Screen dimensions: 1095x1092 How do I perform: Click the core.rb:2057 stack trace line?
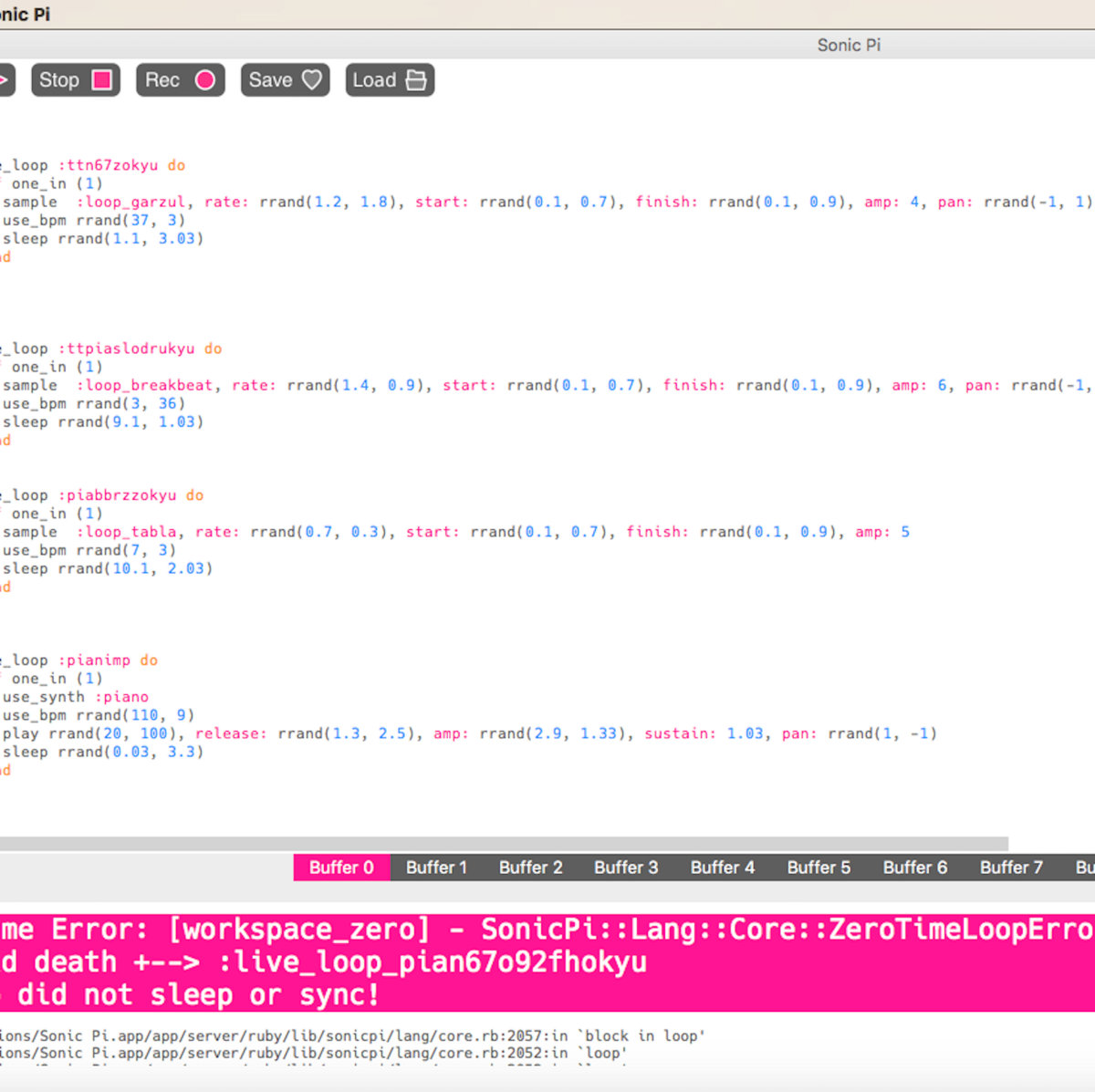351,1035
